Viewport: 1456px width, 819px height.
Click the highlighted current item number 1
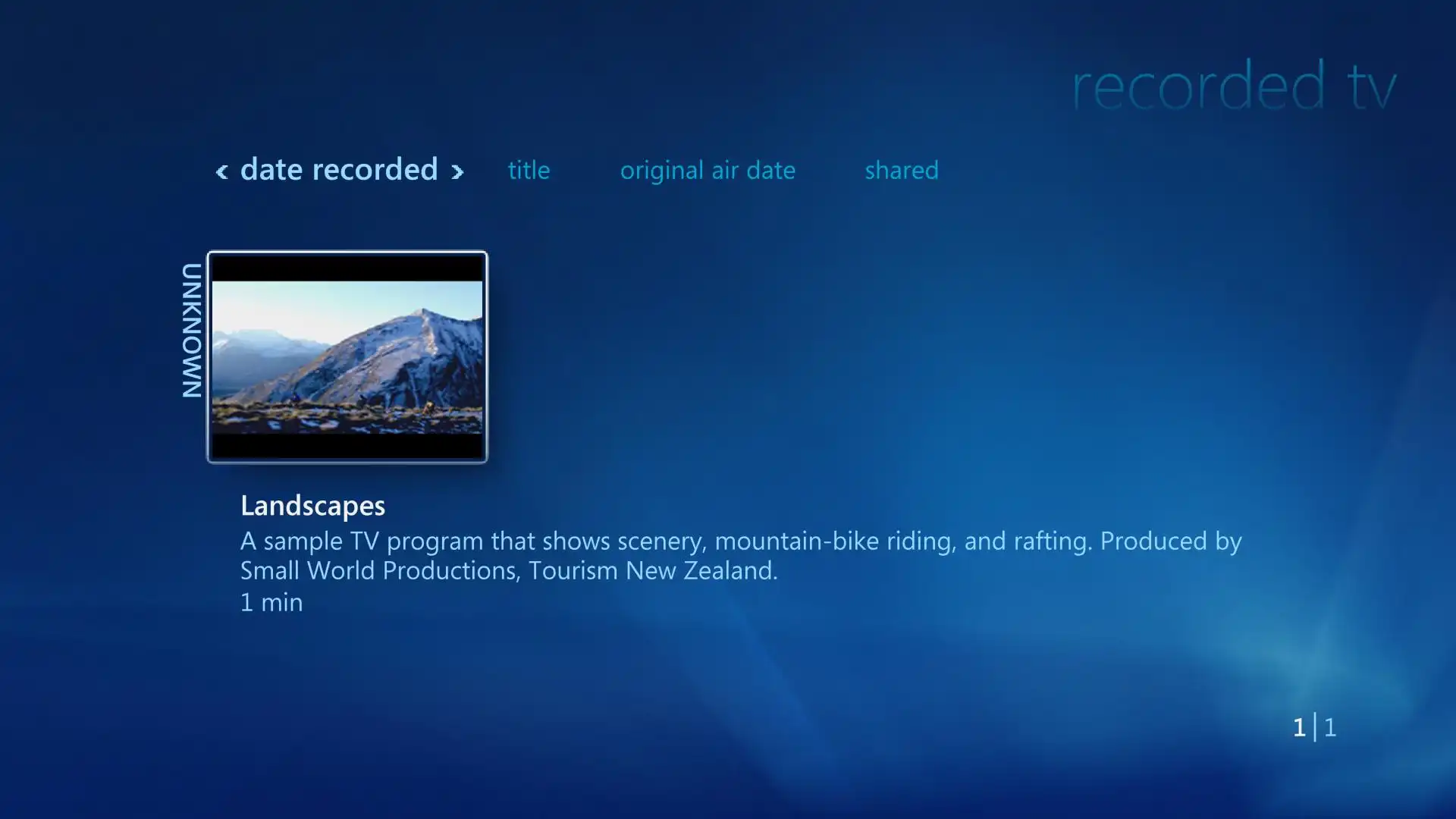[x=1299, y=728]
